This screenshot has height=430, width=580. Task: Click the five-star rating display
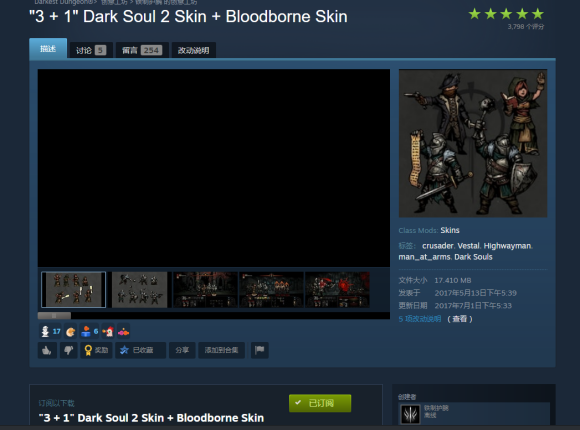(506, 14)
